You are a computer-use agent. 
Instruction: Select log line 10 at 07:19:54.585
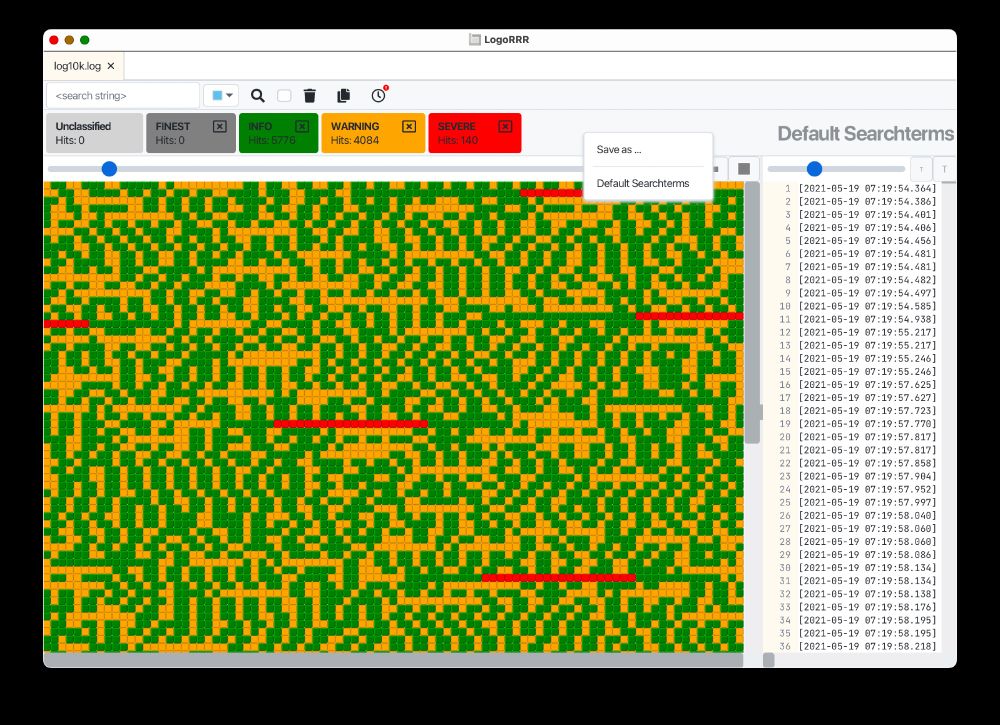point(853,306)
